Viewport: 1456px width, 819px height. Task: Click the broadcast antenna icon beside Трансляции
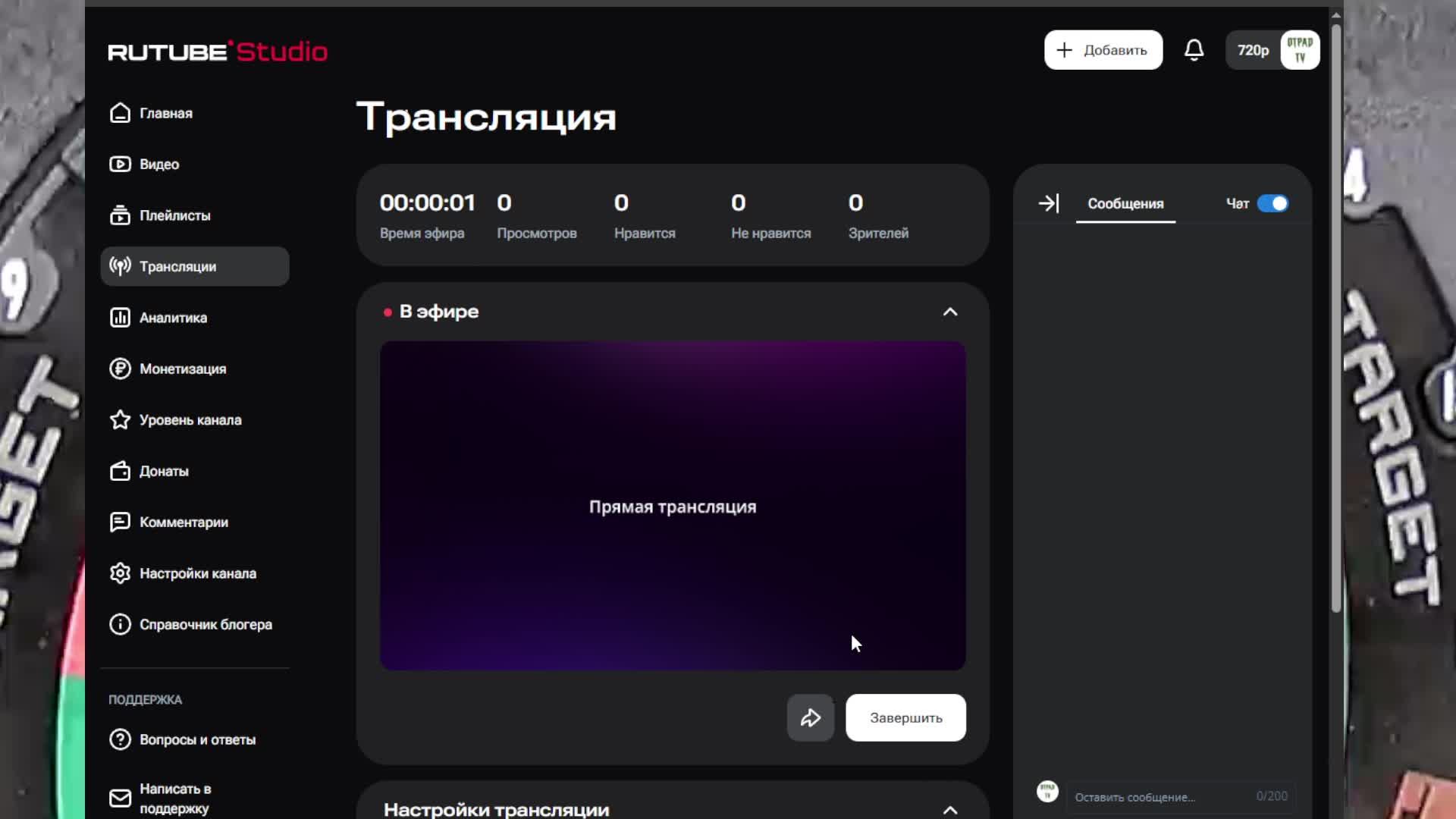[120, 266]
